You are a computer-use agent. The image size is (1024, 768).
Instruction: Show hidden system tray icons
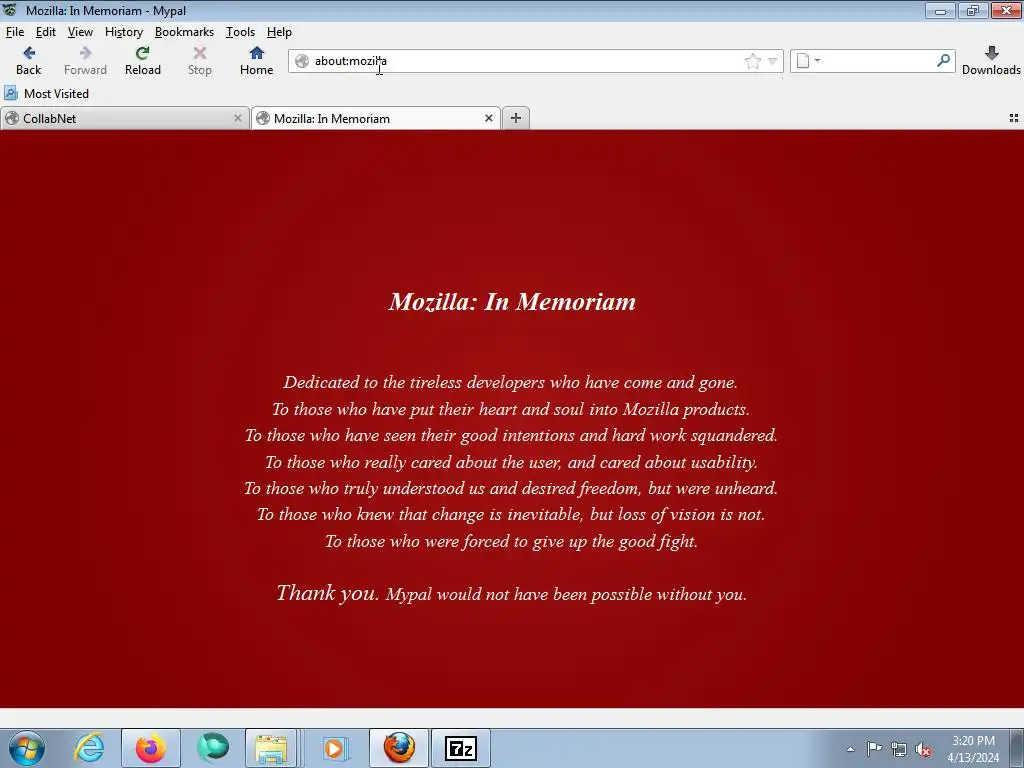click(x=850, y=749)
